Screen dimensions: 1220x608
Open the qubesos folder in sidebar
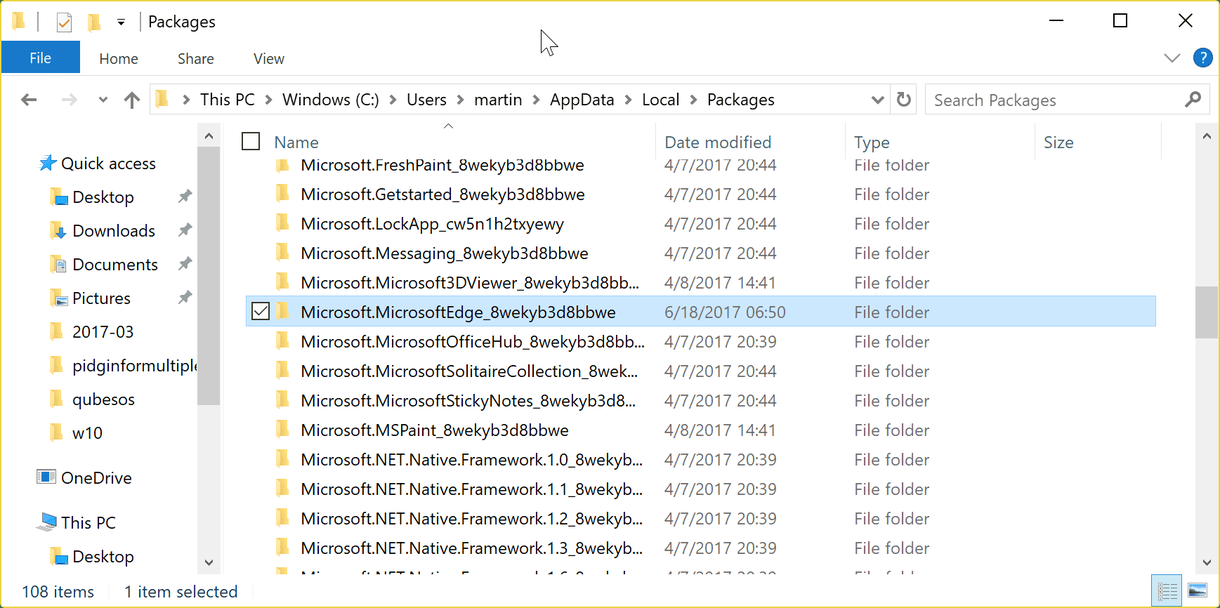click(104, 399)
